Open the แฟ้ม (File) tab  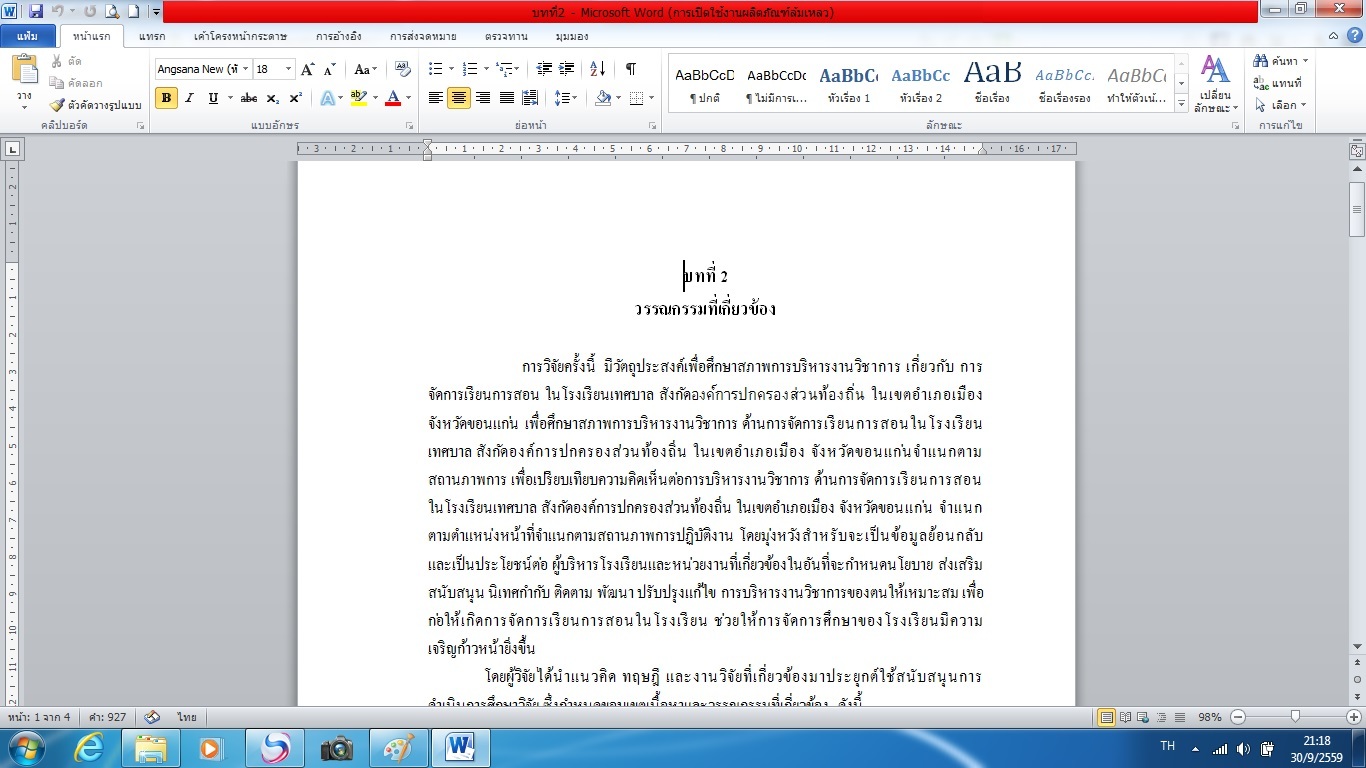pos(28,36)
